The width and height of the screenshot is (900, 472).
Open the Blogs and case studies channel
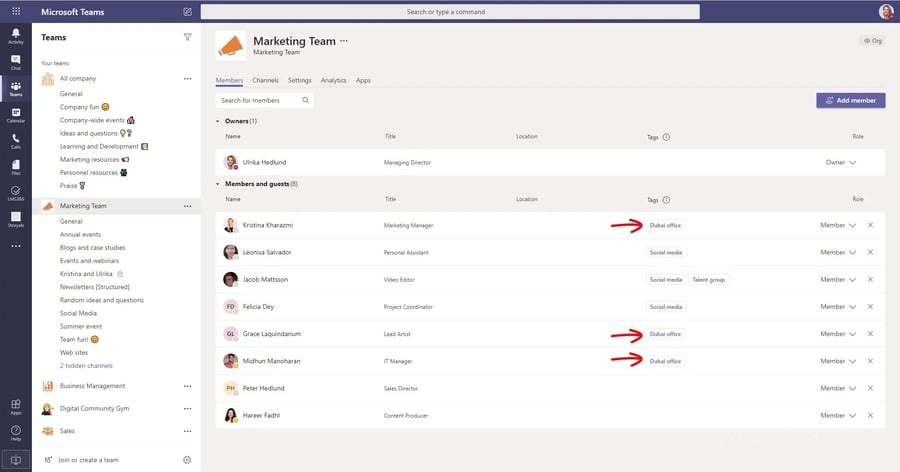coord(92,247)
